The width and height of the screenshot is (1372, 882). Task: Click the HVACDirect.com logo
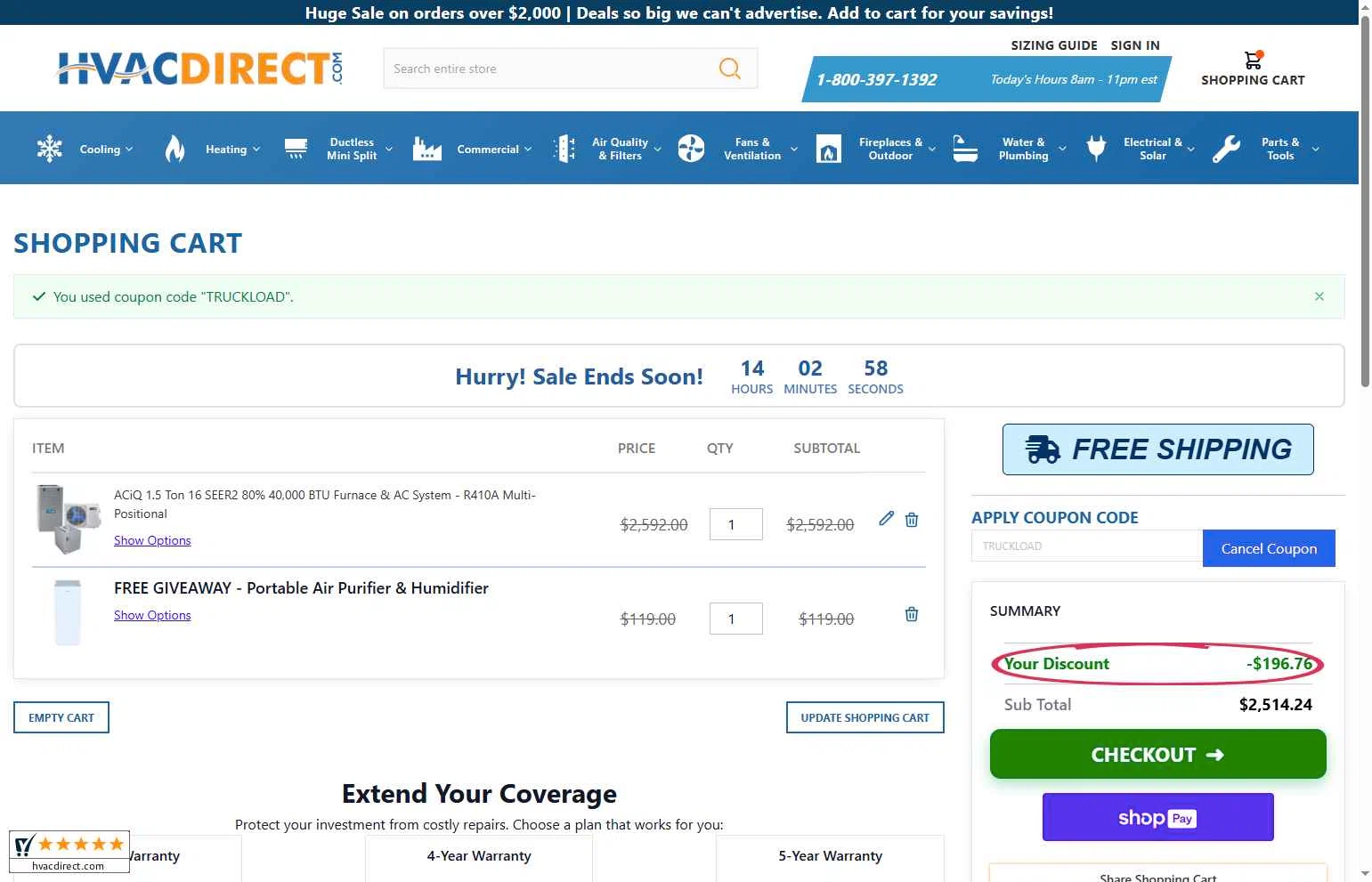click(199, 69)
